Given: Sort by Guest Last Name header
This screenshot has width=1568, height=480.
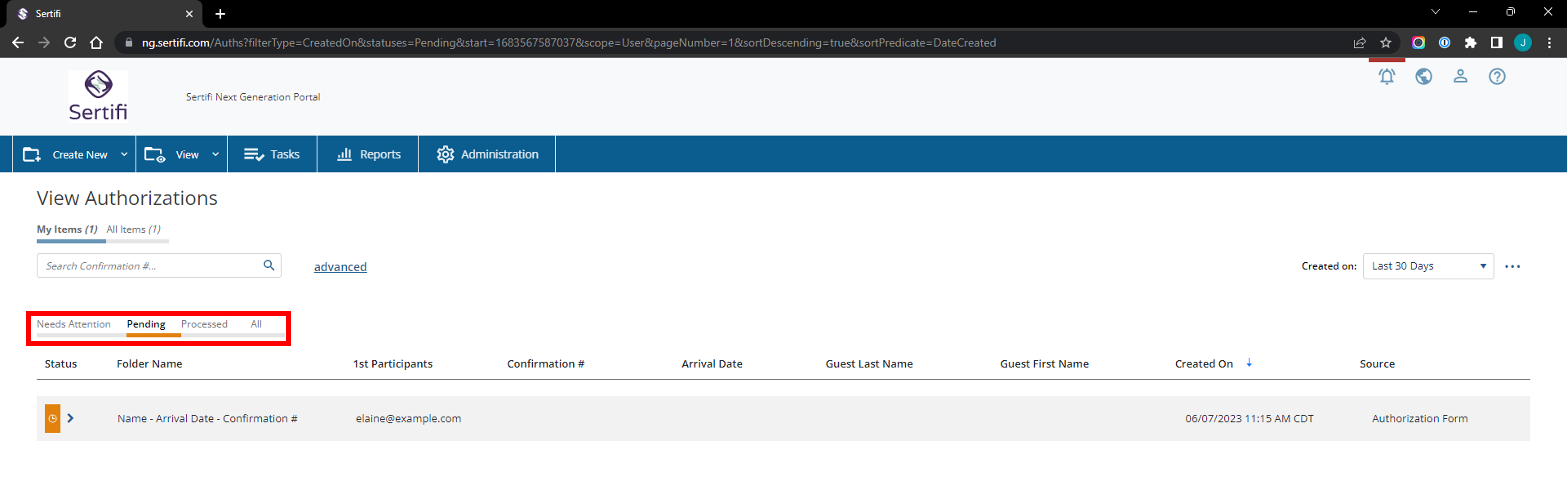Looking at the screenshot, I should click(x=869, y=364).
